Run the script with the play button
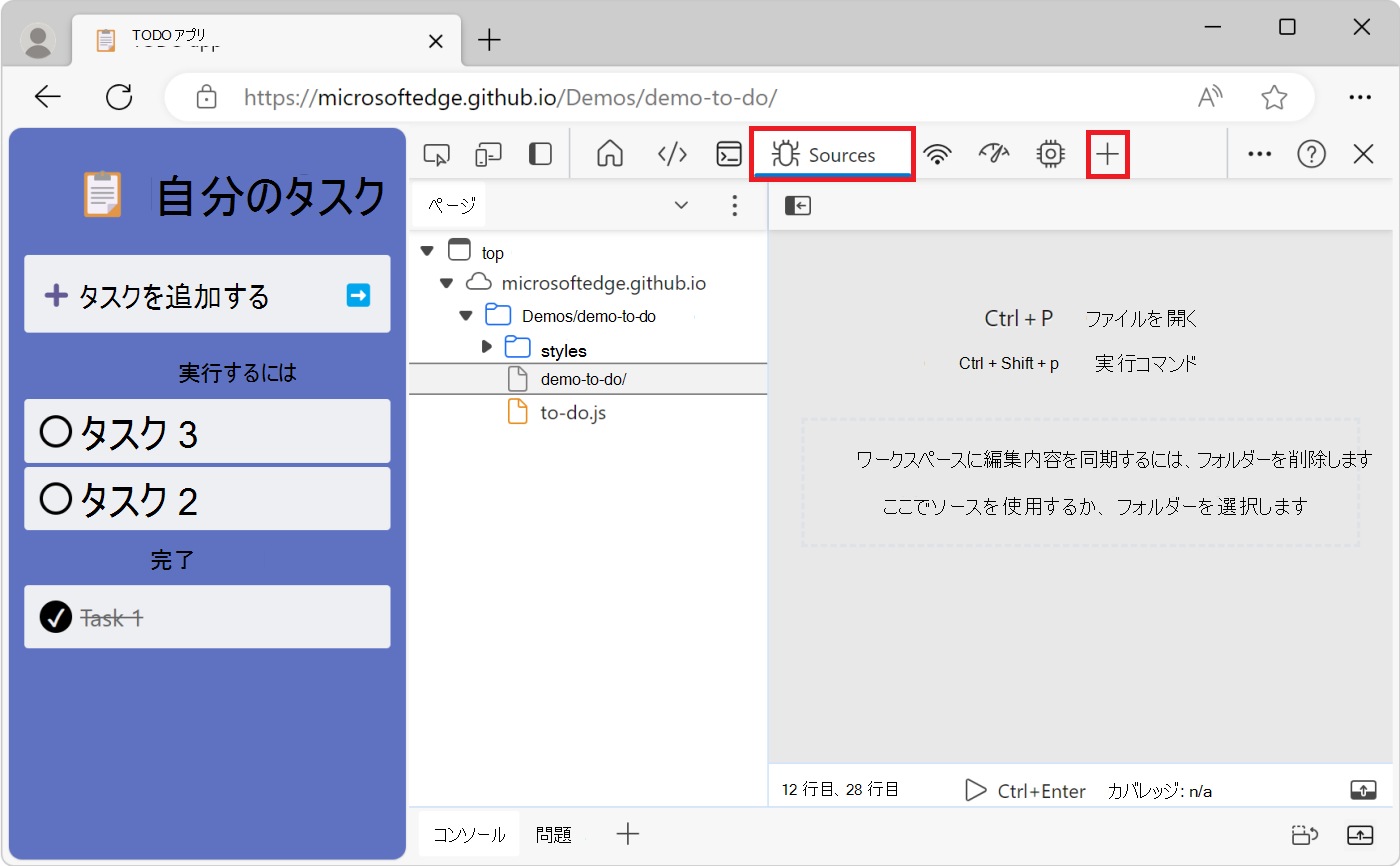 point(976,790)
